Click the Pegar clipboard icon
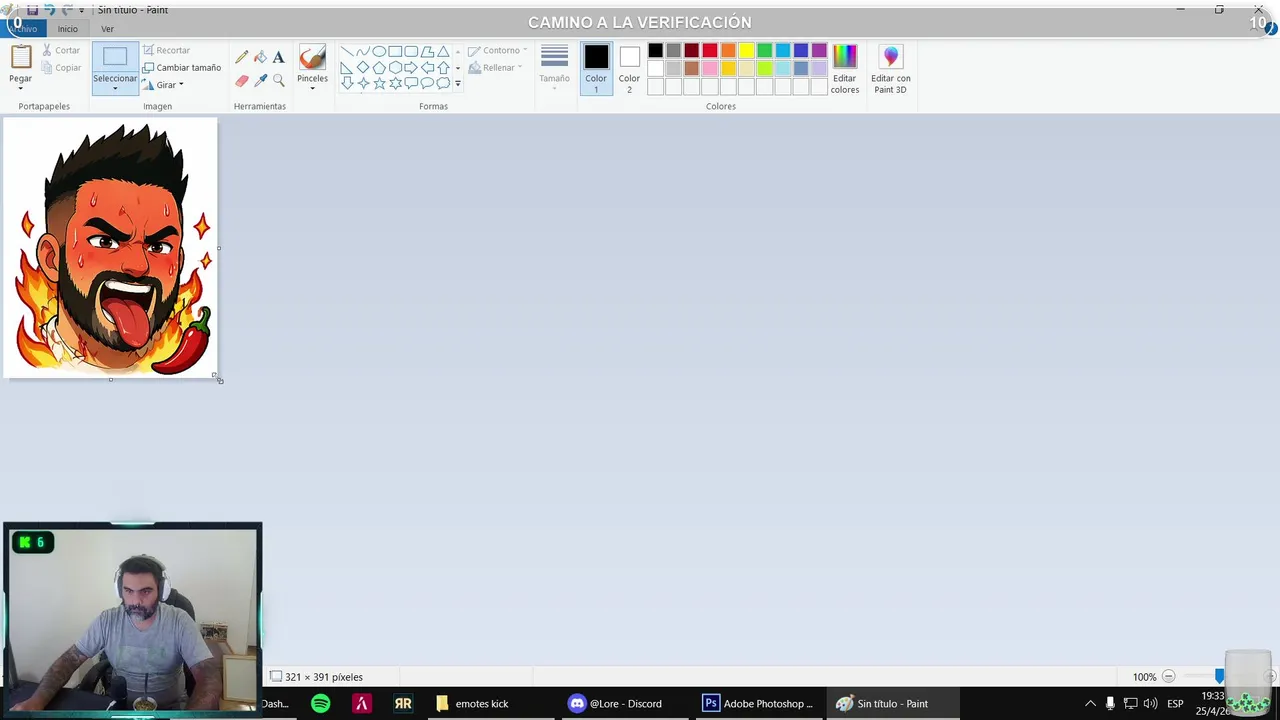This screenshot has height=720, width=1280. click(20, 57)
